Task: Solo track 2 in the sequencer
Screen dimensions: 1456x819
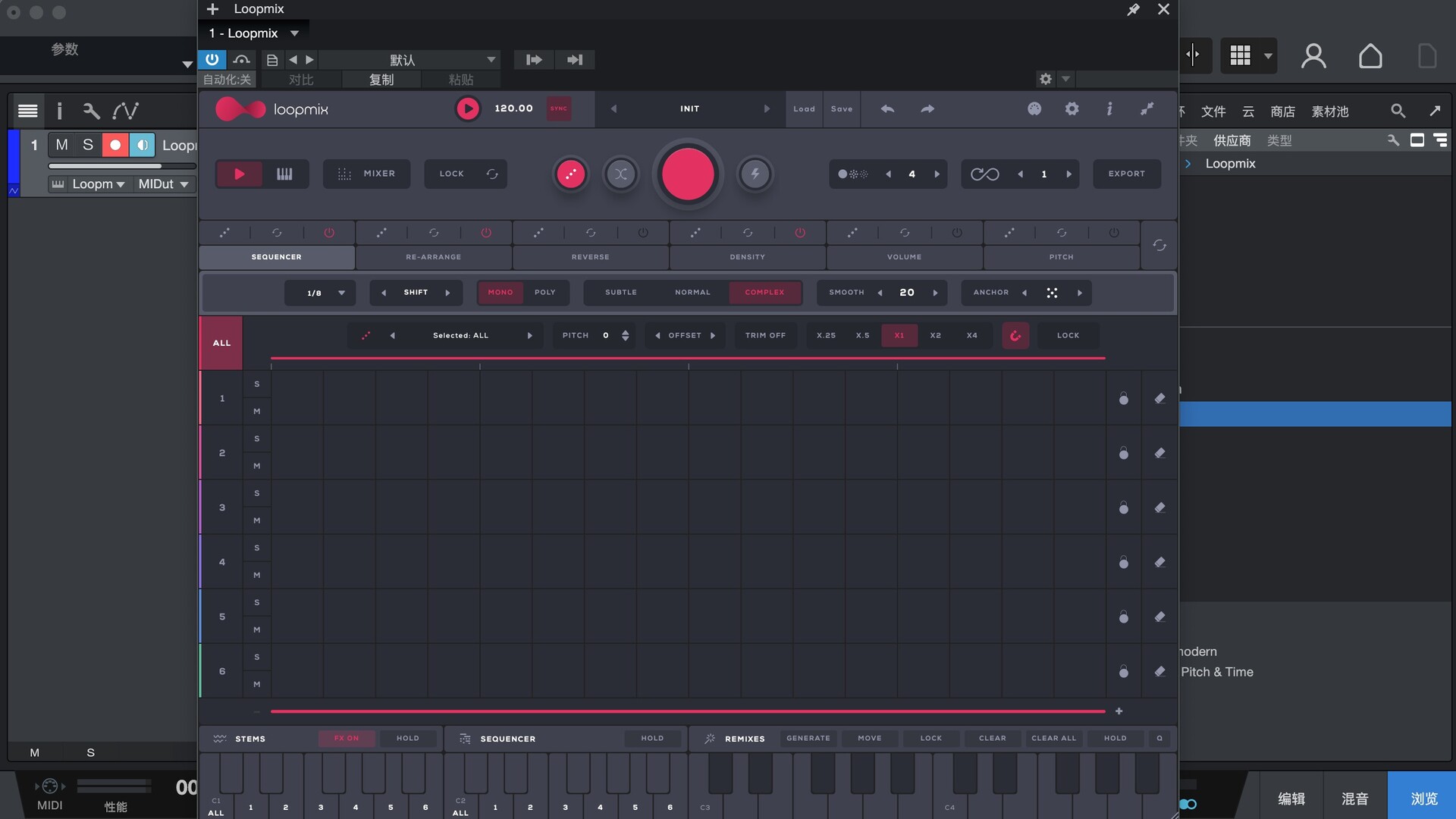Action: [x=257, y=438]
